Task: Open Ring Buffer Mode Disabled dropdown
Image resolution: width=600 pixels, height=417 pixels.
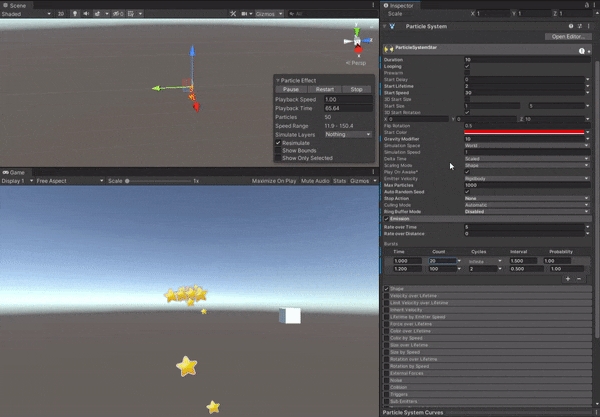Action: click(x=527, y=212)
